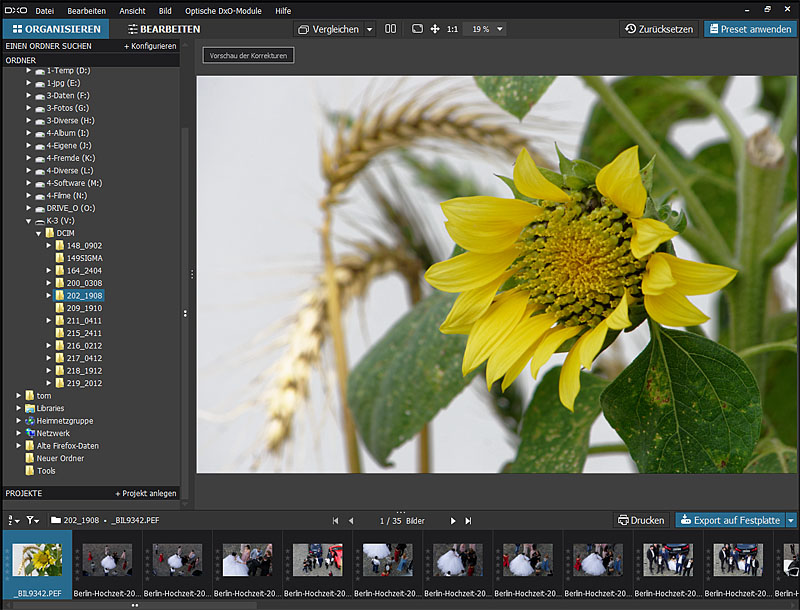Jump to the last image in filmstrip

point(468,521)
